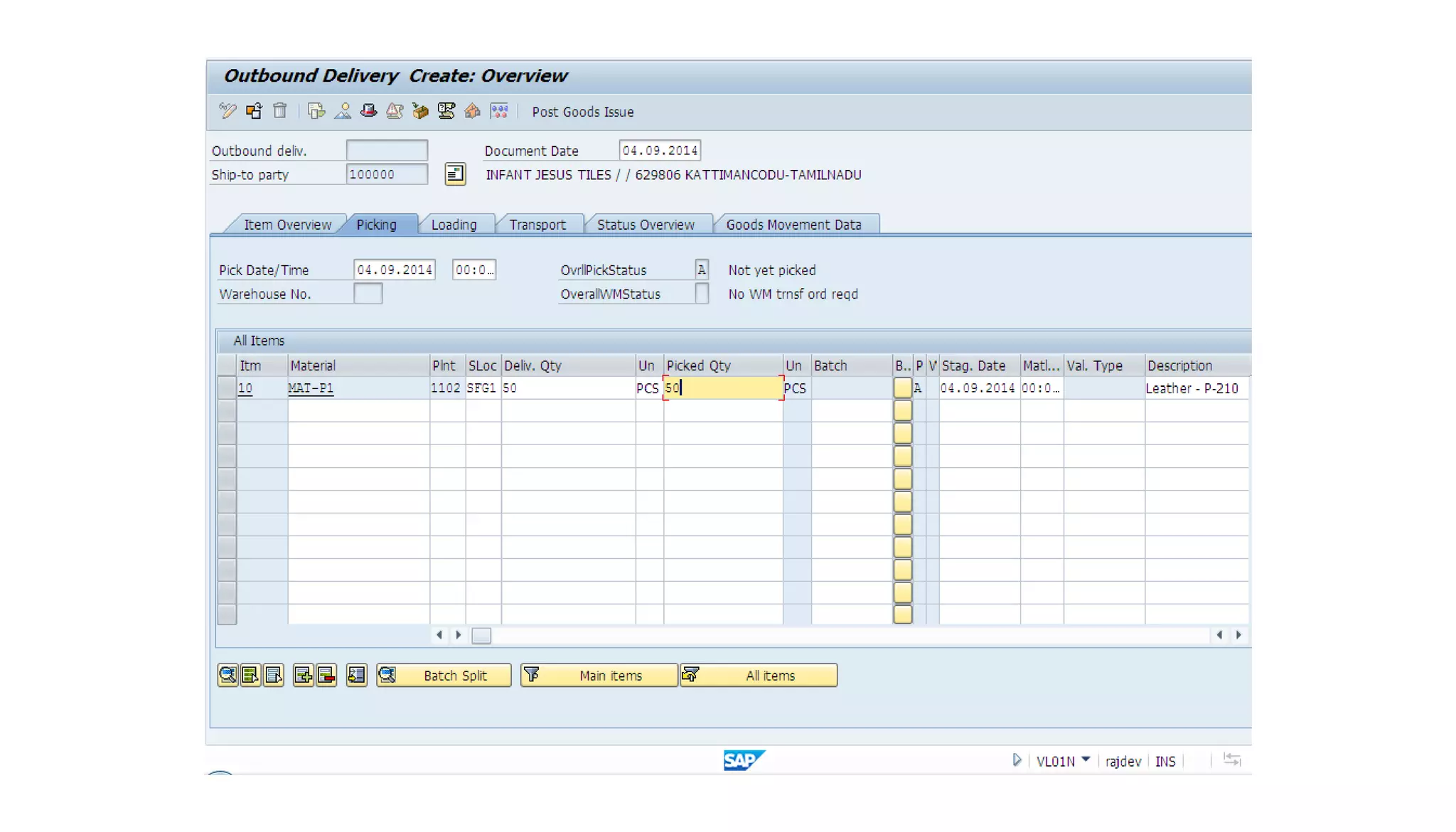Open ship-to party address details icon
This screenshot has width=1456, height=832.
pos(455,174)
